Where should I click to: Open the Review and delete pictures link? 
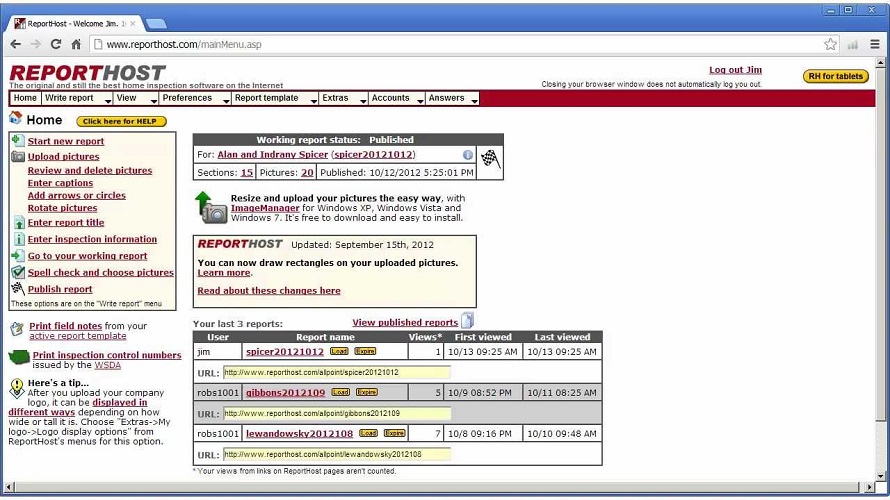(x=90, y=170)
